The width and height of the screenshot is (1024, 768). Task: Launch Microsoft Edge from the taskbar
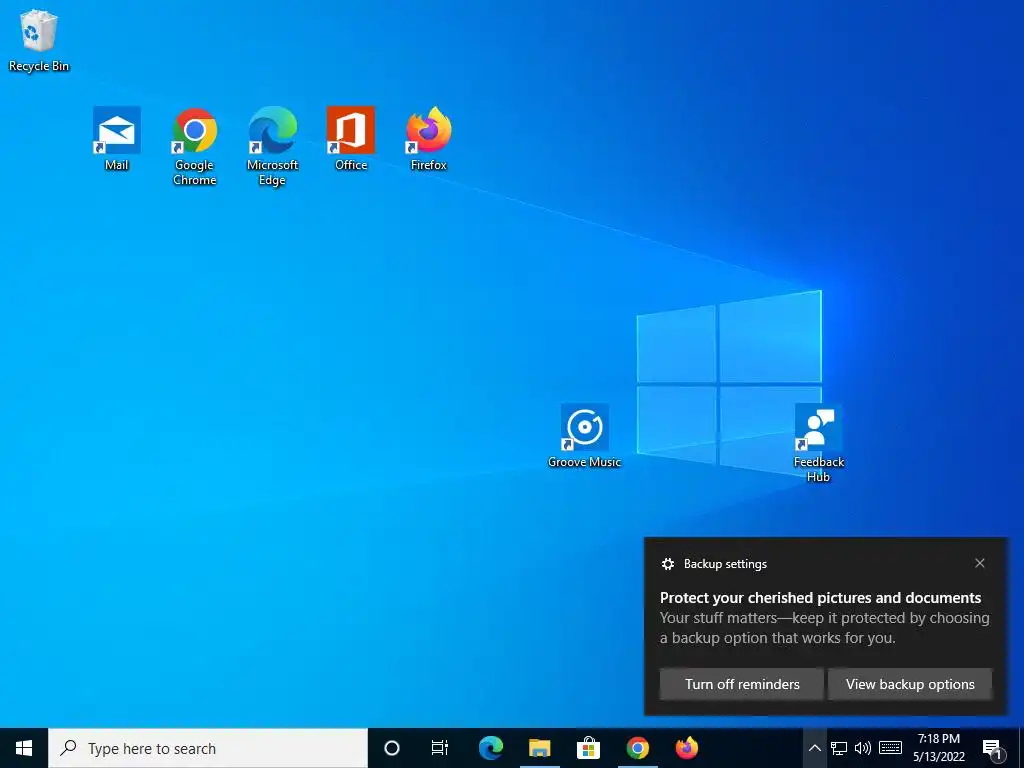click(491, 748)
